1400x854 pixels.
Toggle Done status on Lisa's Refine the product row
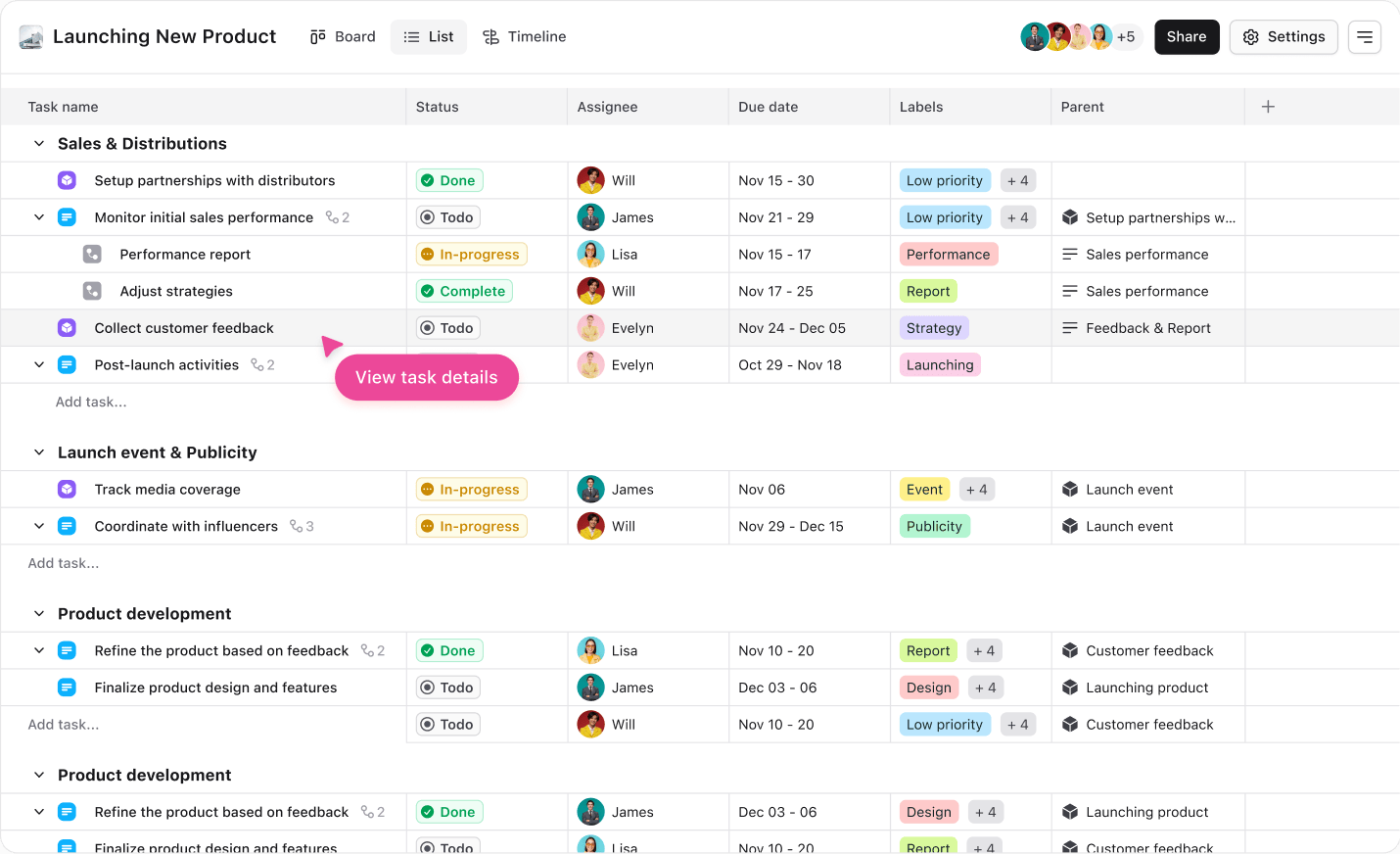pyautogui.click(x=449, y=651)
